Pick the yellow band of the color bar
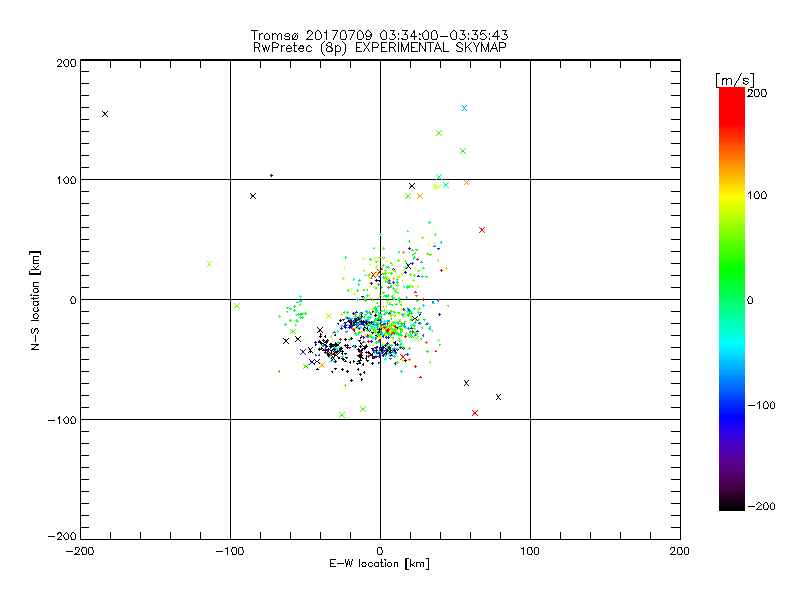Image resolution: width=800 pixels, height=600 pixels. pos(732,196)
